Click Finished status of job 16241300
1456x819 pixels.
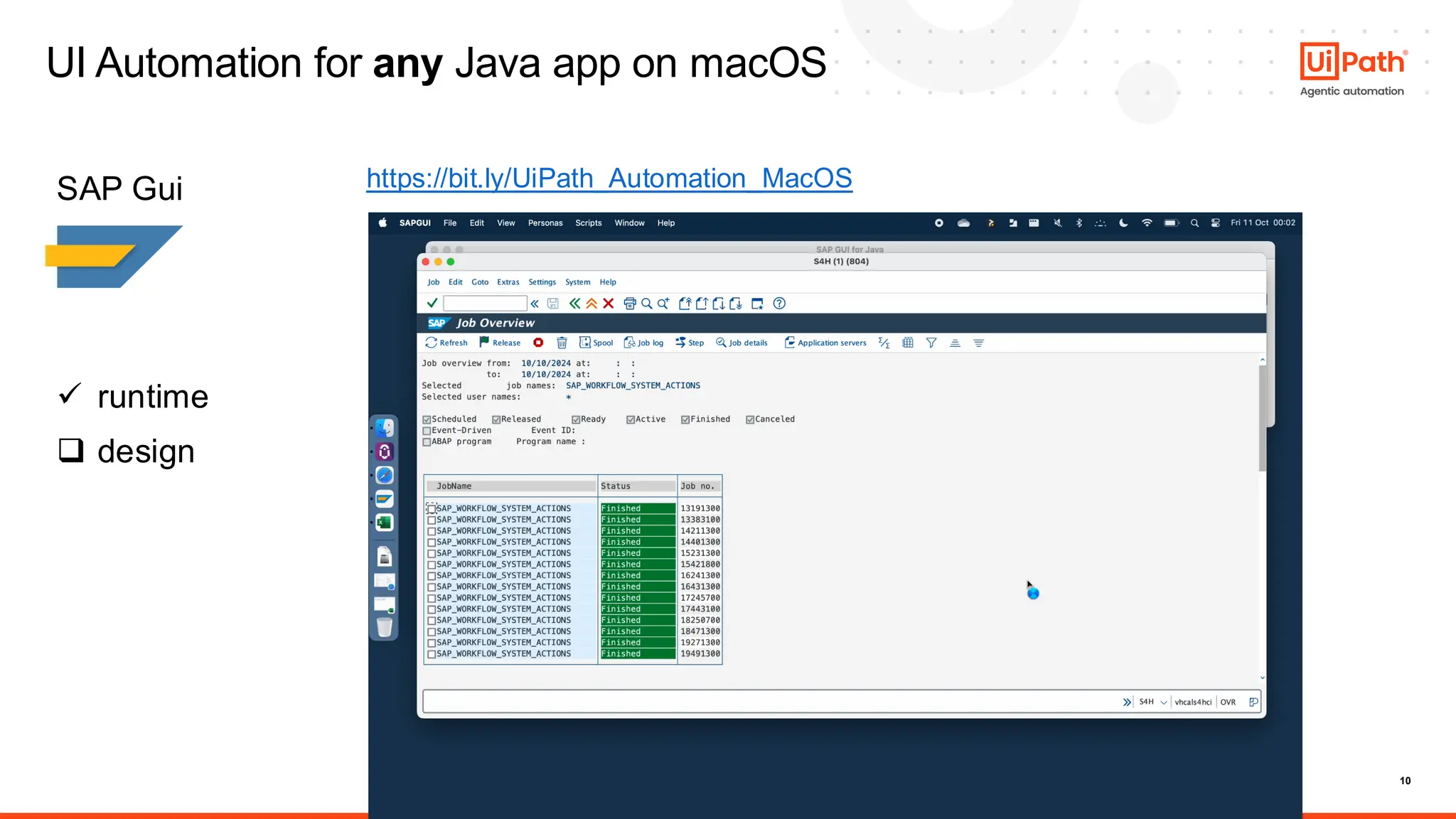coord(638,576)
